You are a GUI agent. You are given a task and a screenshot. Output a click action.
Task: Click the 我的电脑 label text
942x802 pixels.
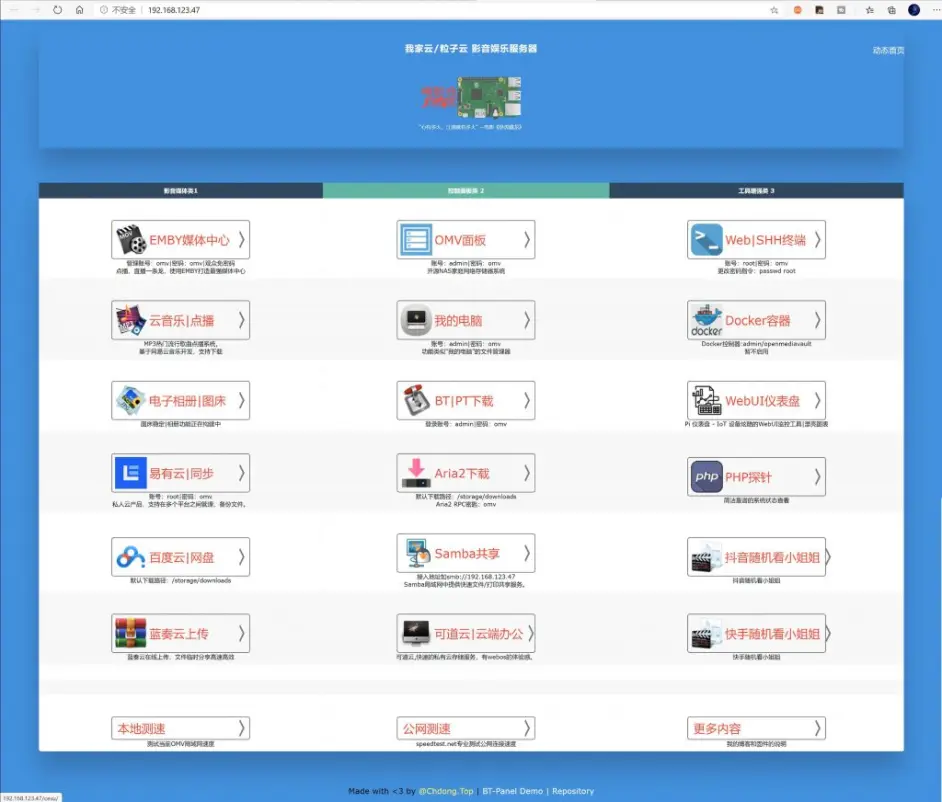[458, 321]
